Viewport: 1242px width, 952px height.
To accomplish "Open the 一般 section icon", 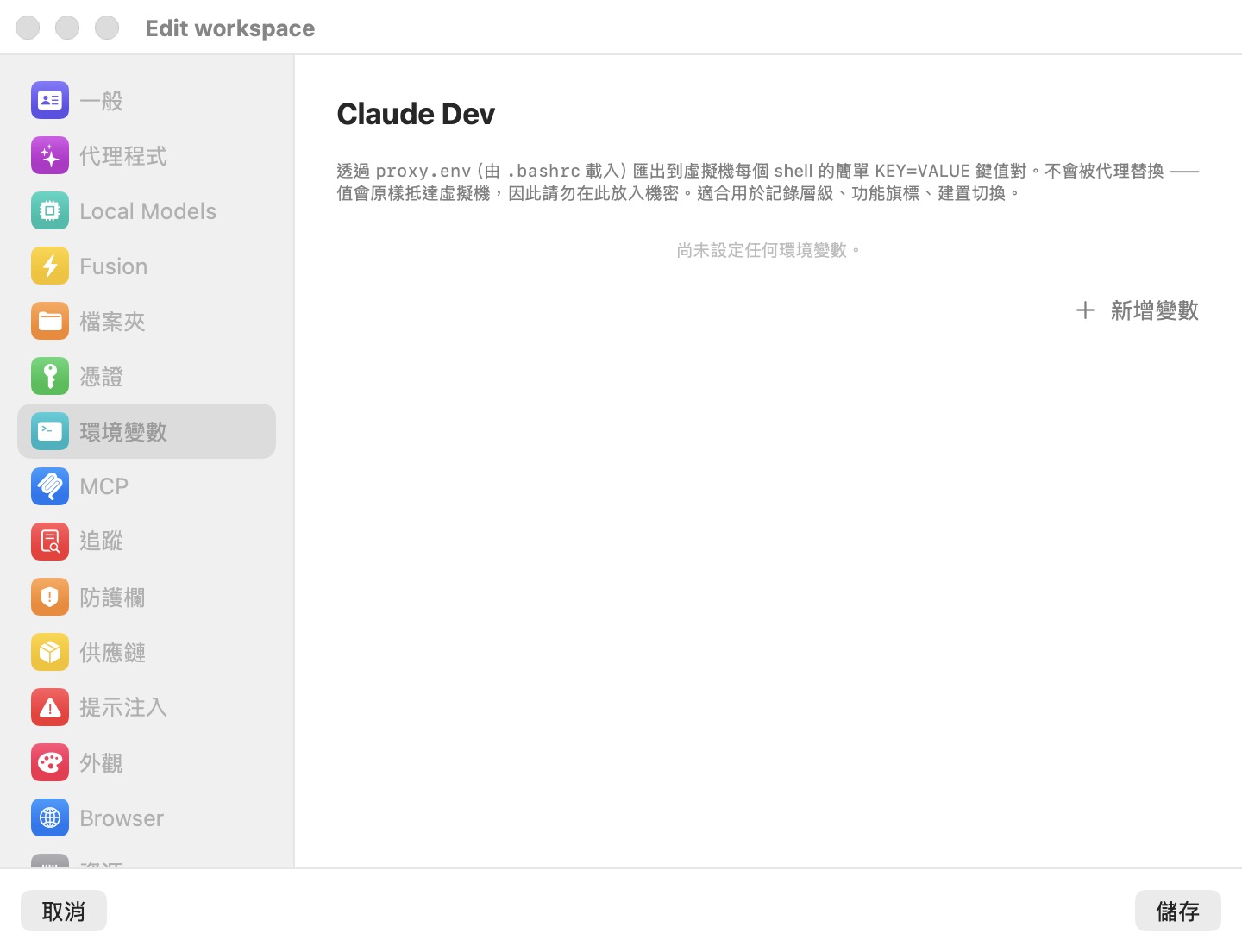I will coord(50,100).
